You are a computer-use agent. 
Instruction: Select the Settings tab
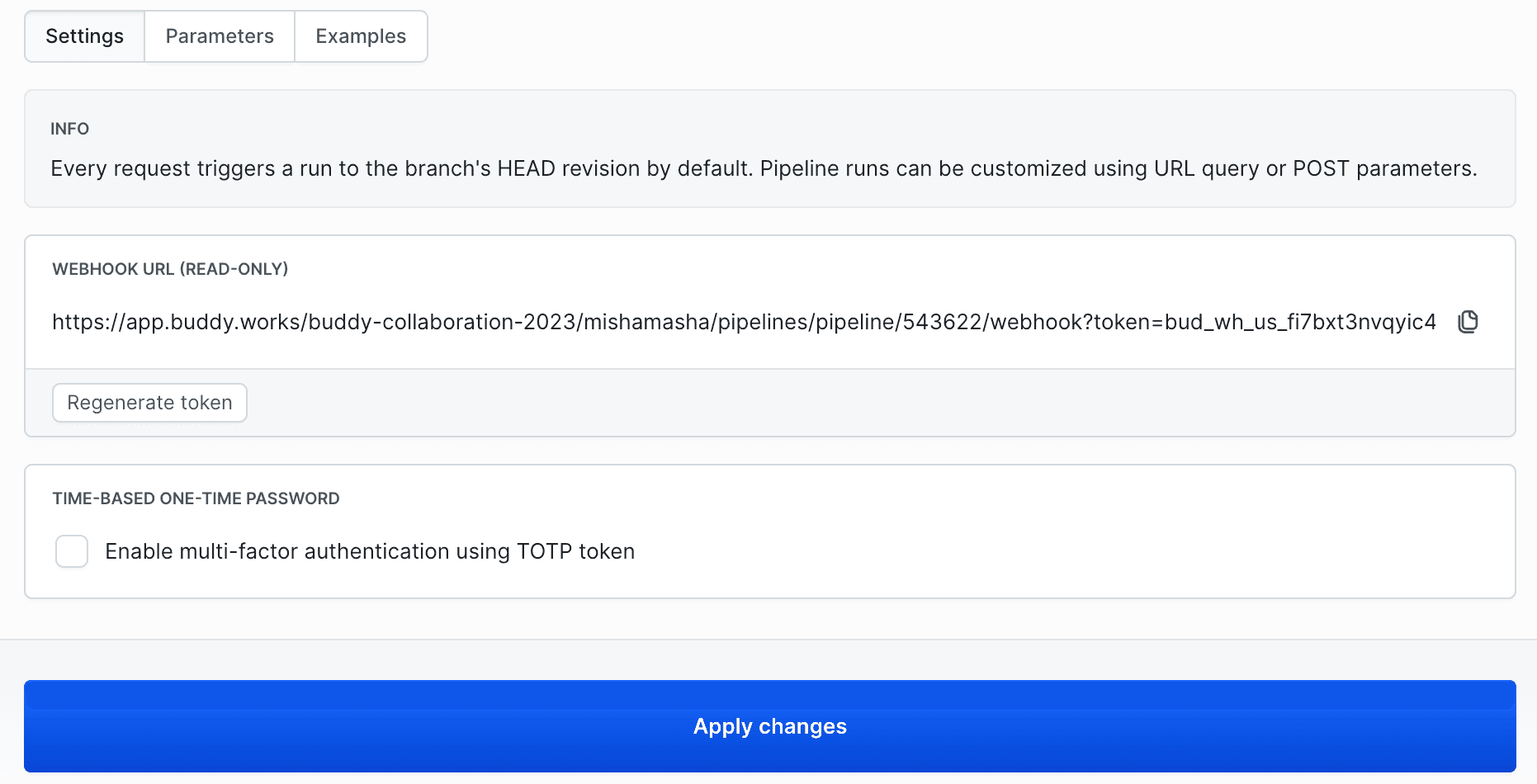[x=85, y=36]
